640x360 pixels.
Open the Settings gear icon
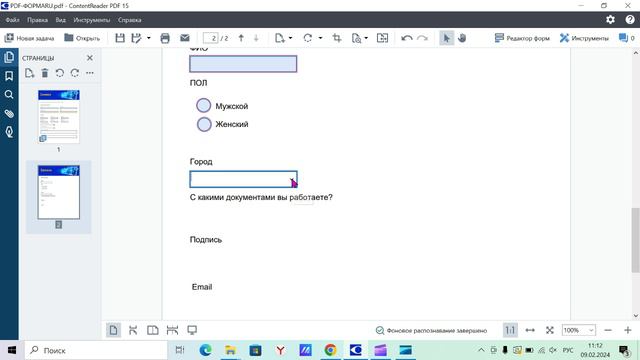(610, 20)
